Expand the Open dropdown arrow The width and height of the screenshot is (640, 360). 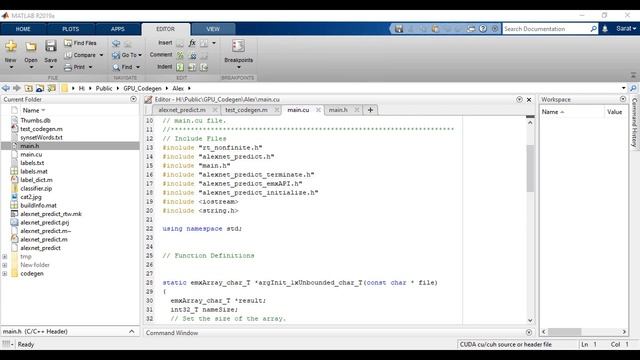coord(31,67)
